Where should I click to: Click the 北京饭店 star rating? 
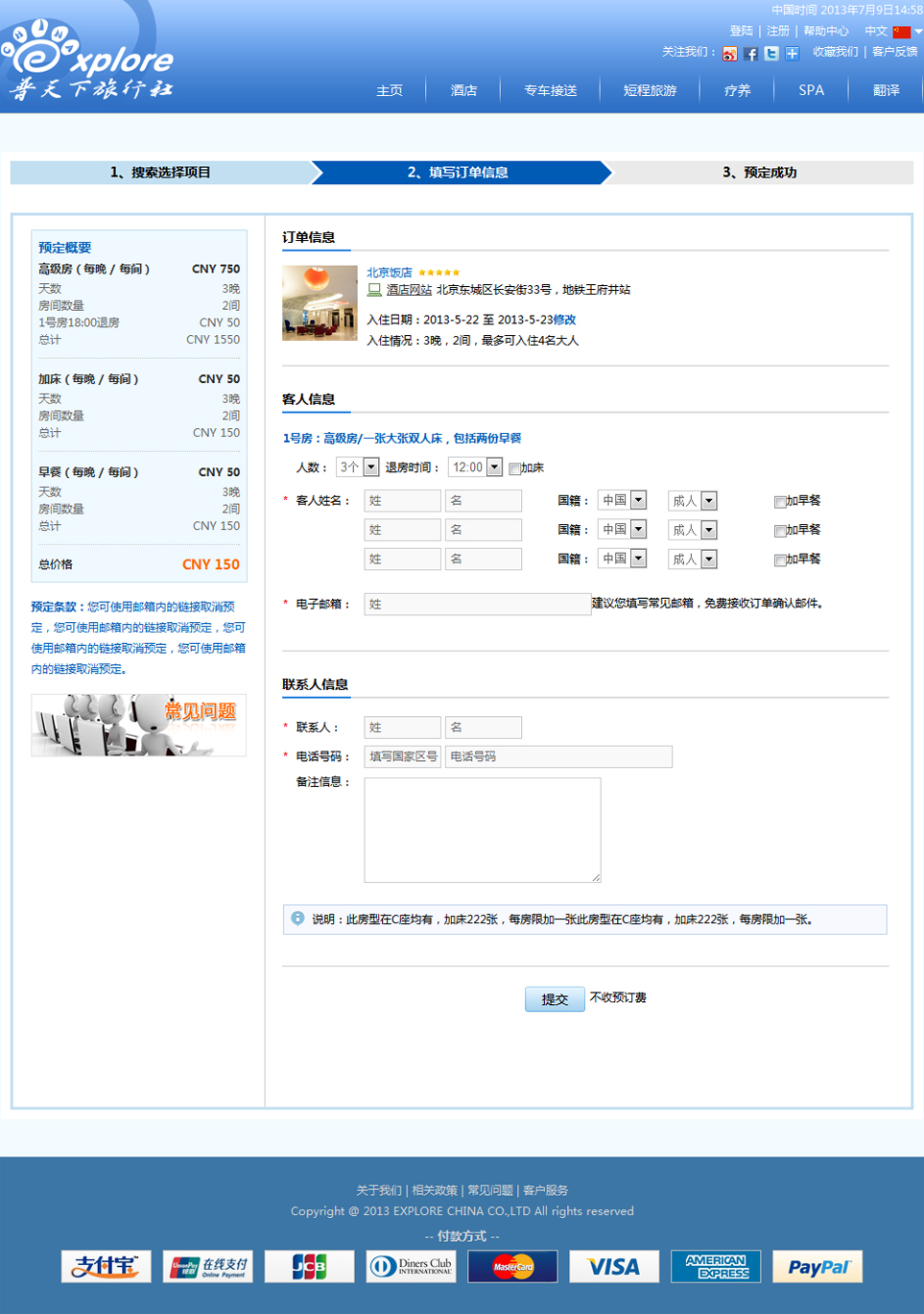tap(438, 273)
